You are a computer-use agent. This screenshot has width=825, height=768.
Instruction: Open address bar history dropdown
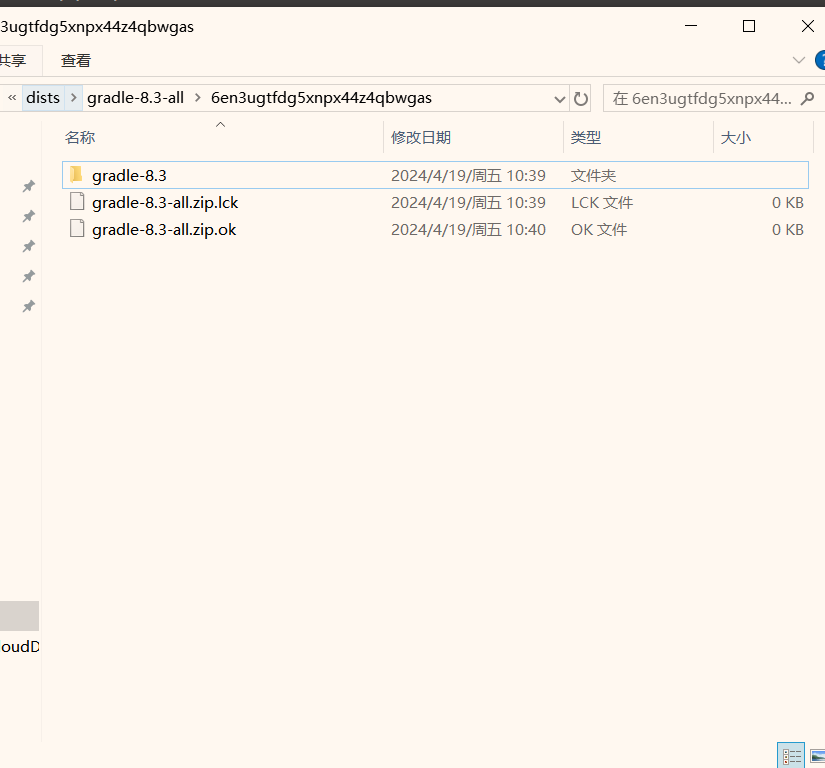pyautogui.click(x=559, y=98)
